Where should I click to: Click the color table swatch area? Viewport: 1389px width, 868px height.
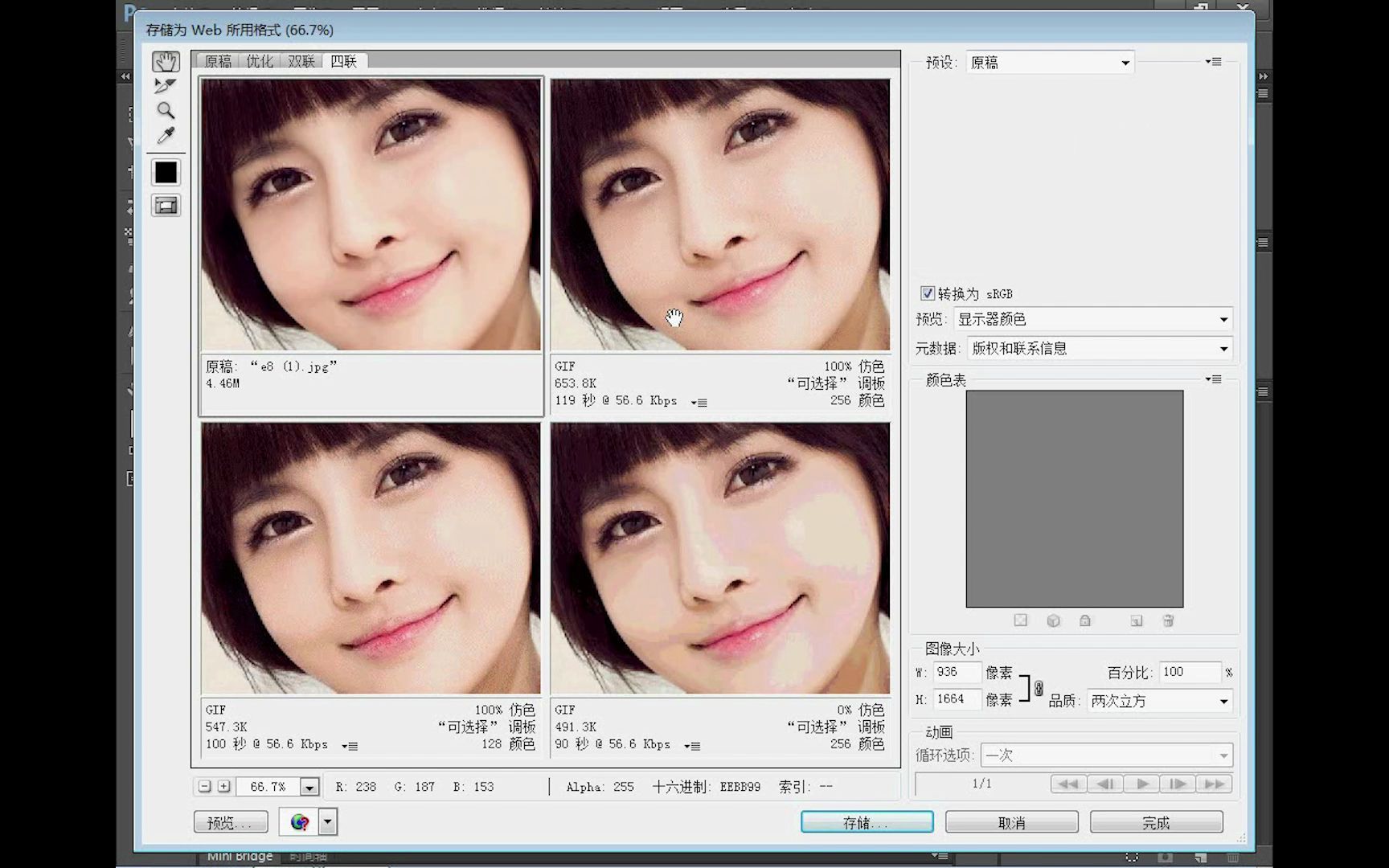click(x=1075, y=499)
